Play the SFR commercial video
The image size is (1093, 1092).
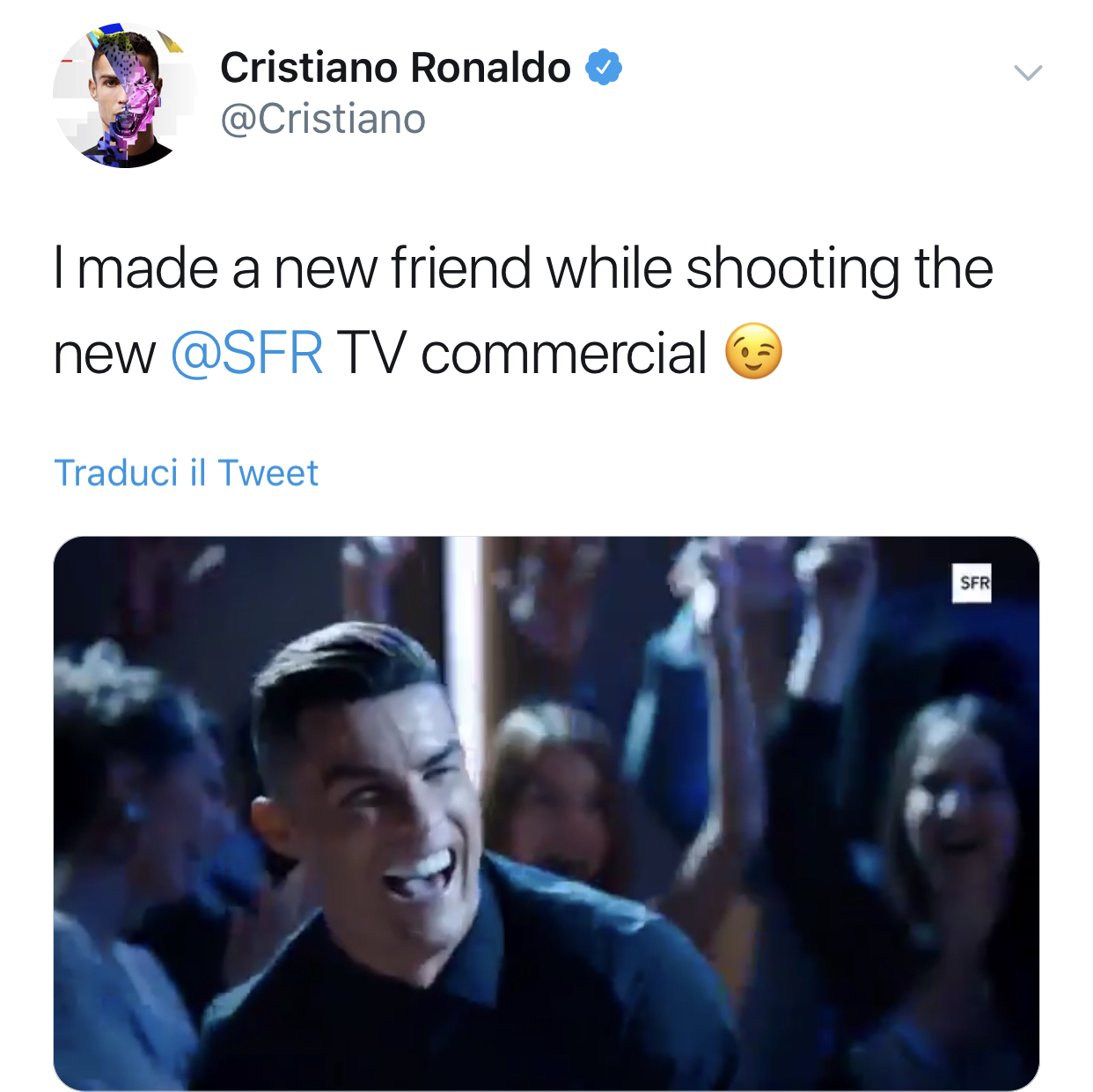546,813
